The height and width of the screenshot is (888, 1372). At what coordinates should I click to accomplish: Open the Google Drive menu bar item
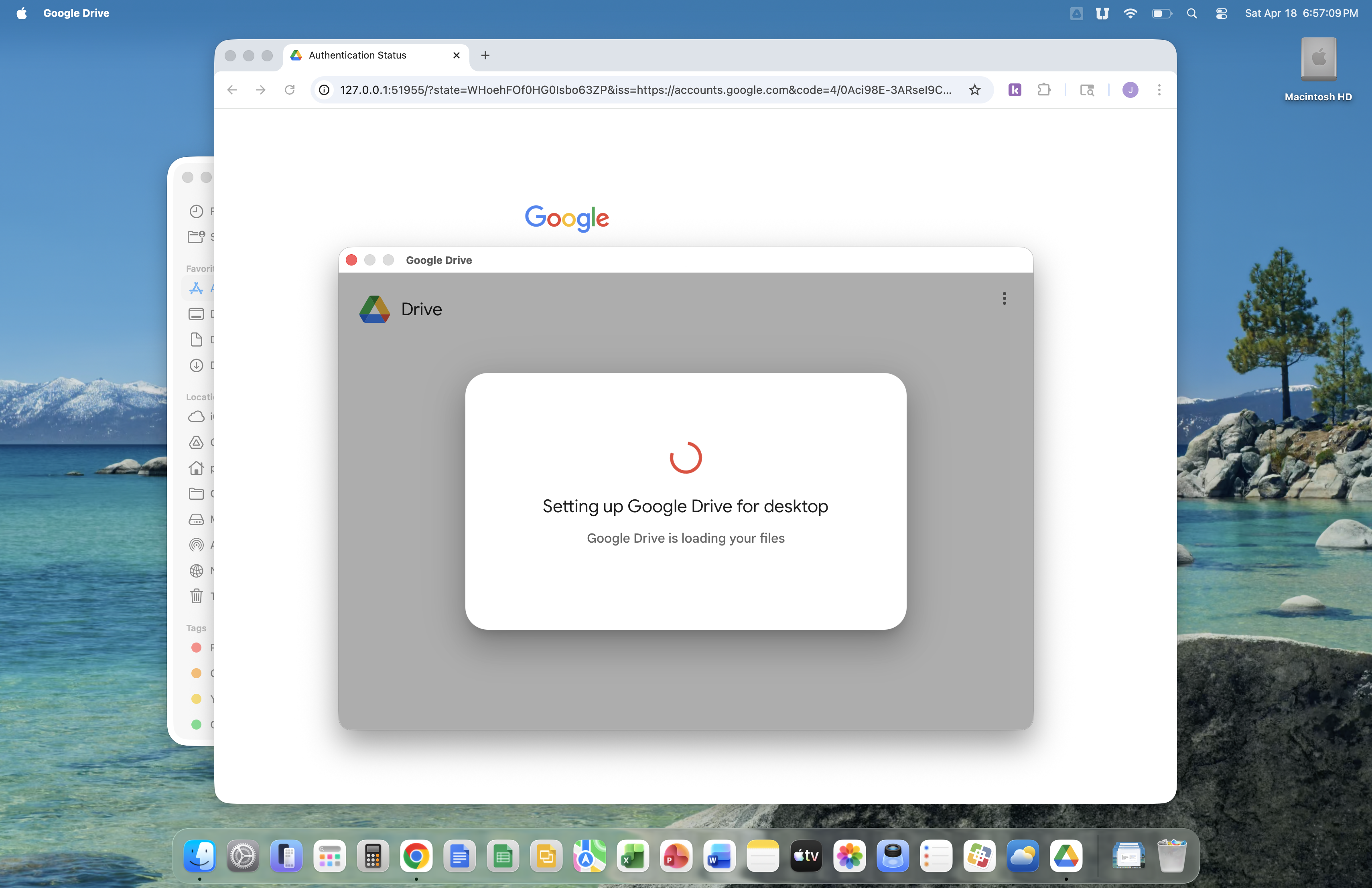(x=76, y=13)
